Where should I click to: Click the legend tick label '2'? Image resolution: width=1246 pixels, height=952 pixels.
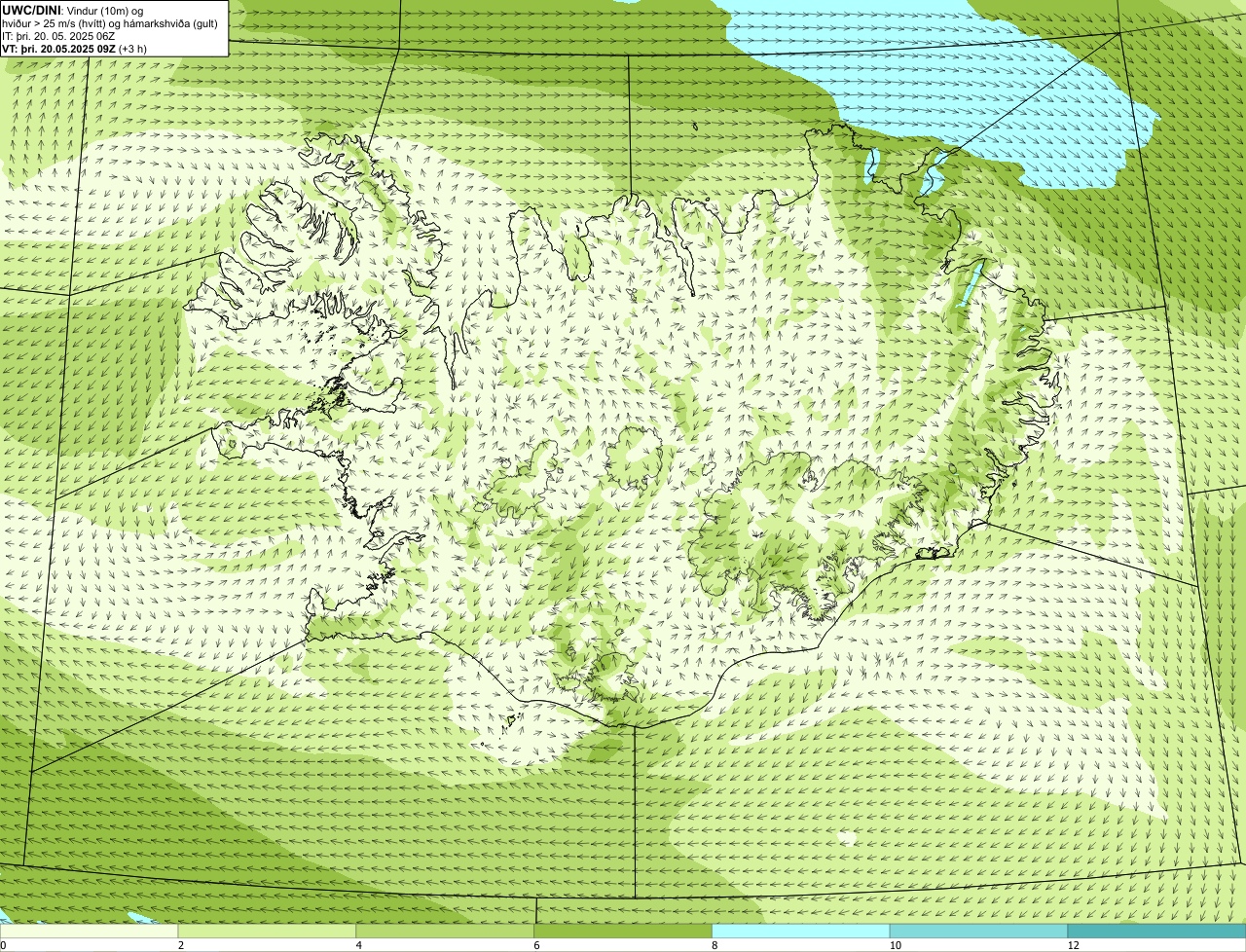[x=180, y=945]
